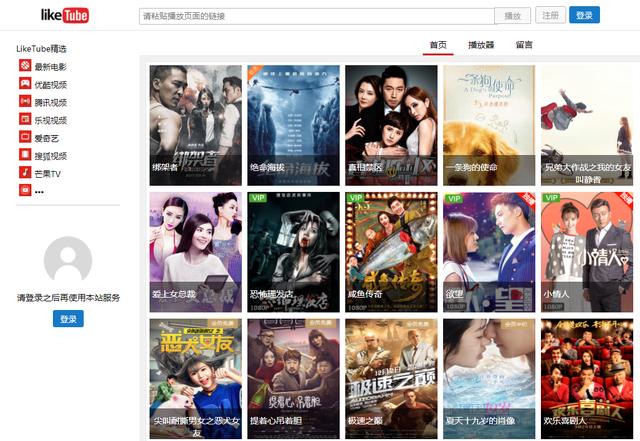Open the 绑架者 movie poster
The height and width of the screenshot is (441, 640).
coord(196,125)
